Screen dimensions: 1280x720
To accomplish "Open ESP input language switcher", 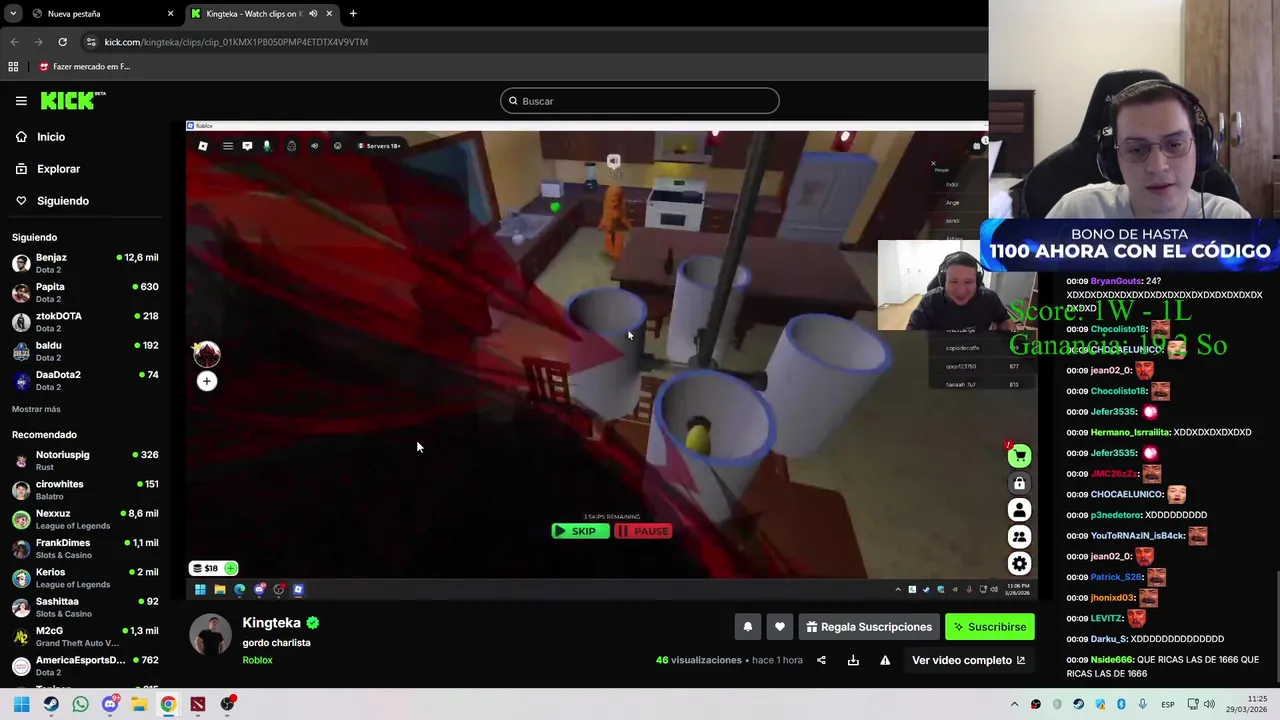I will pos(1167,705).
